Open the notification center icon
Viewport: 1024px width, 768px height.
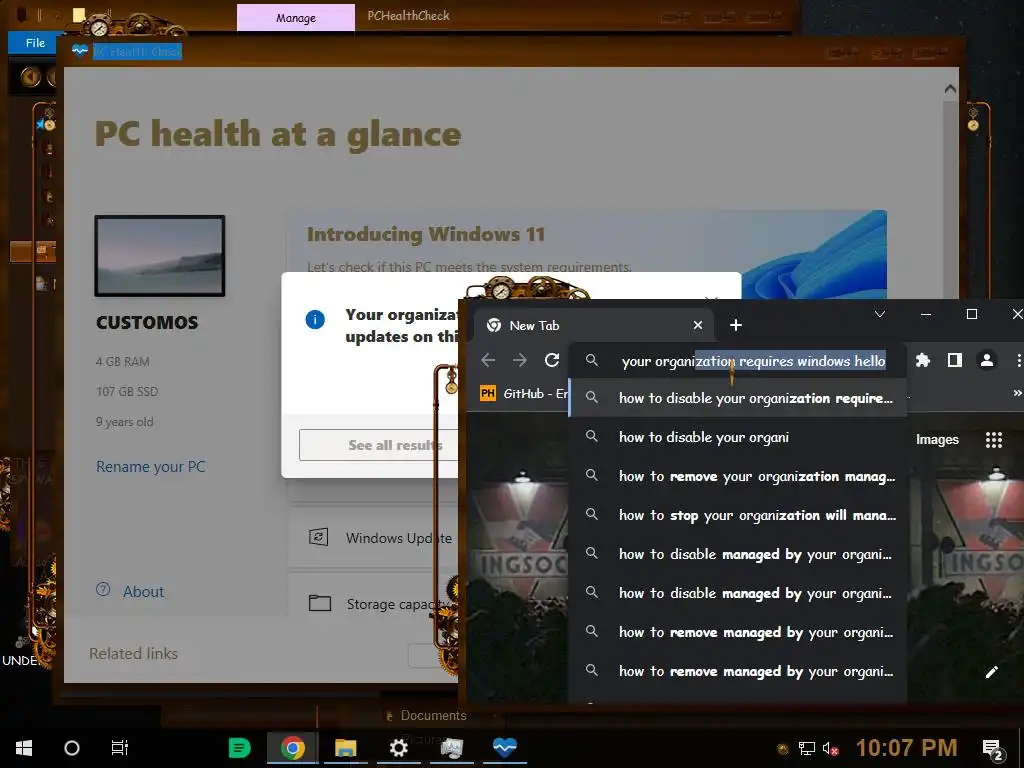pos(993,749)
